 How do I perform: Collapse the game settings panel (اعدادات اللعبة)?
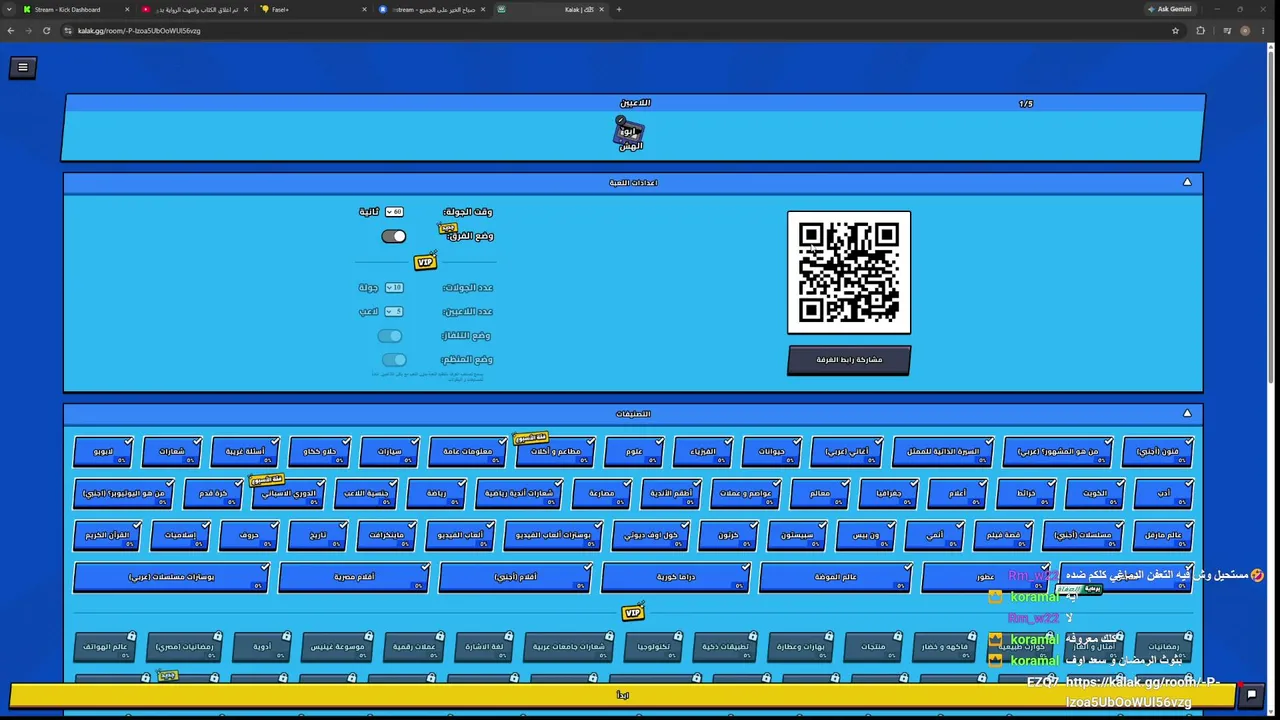pos(1187,183)
